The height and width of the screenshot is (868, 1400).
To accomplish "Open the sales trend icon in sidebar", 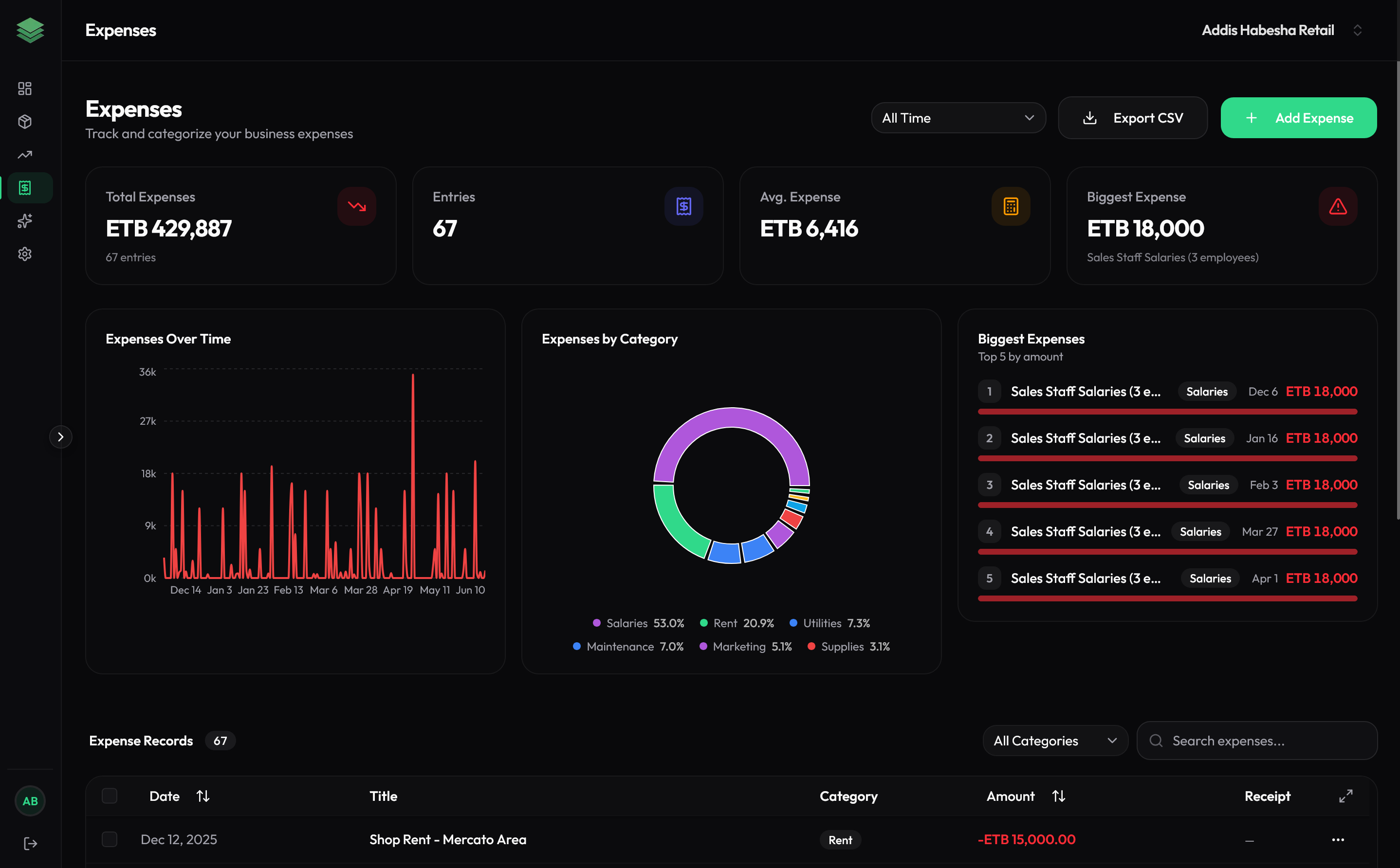I will (25, 154).
